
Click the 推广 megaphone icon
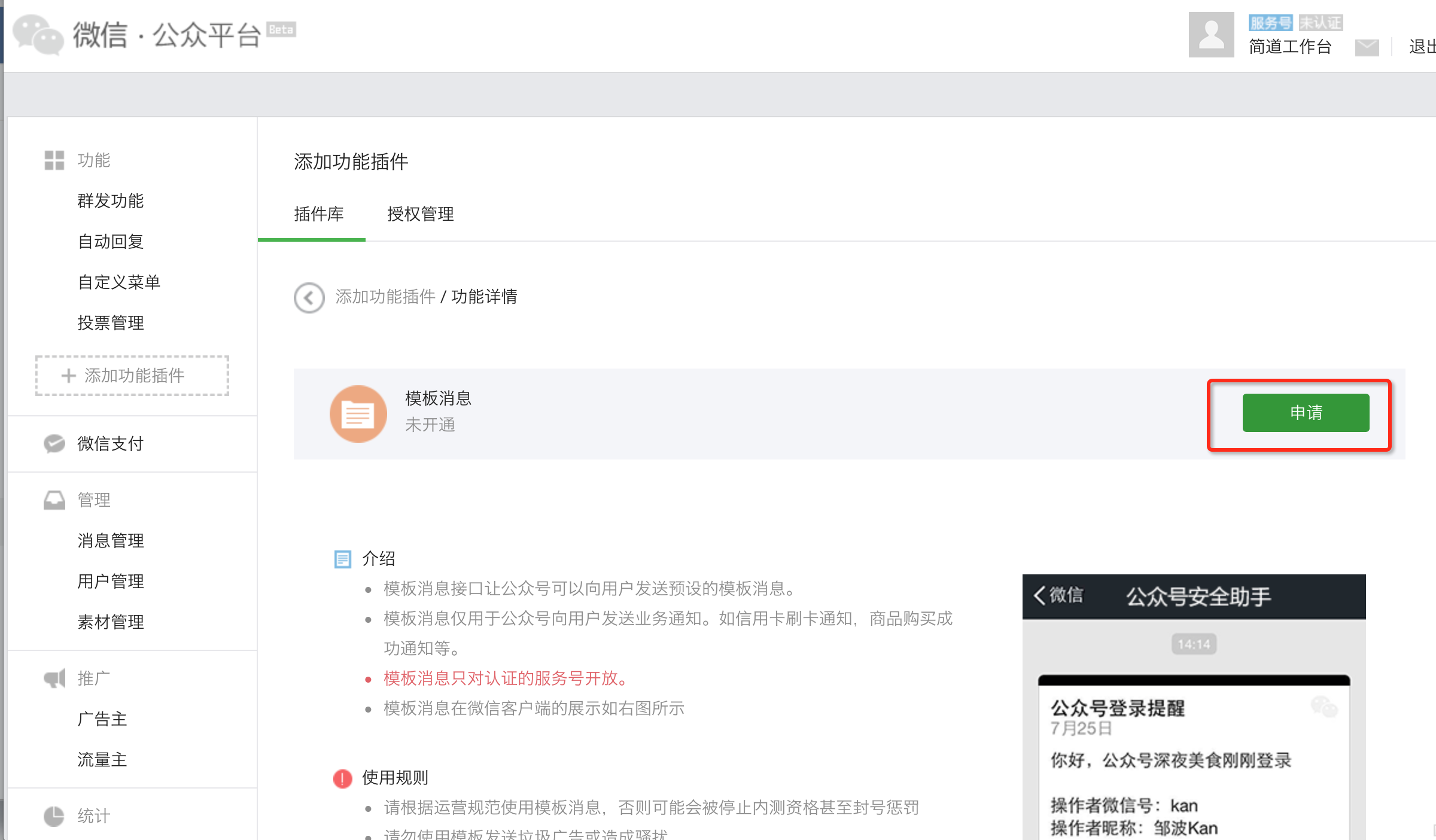(x=54, y=678)
